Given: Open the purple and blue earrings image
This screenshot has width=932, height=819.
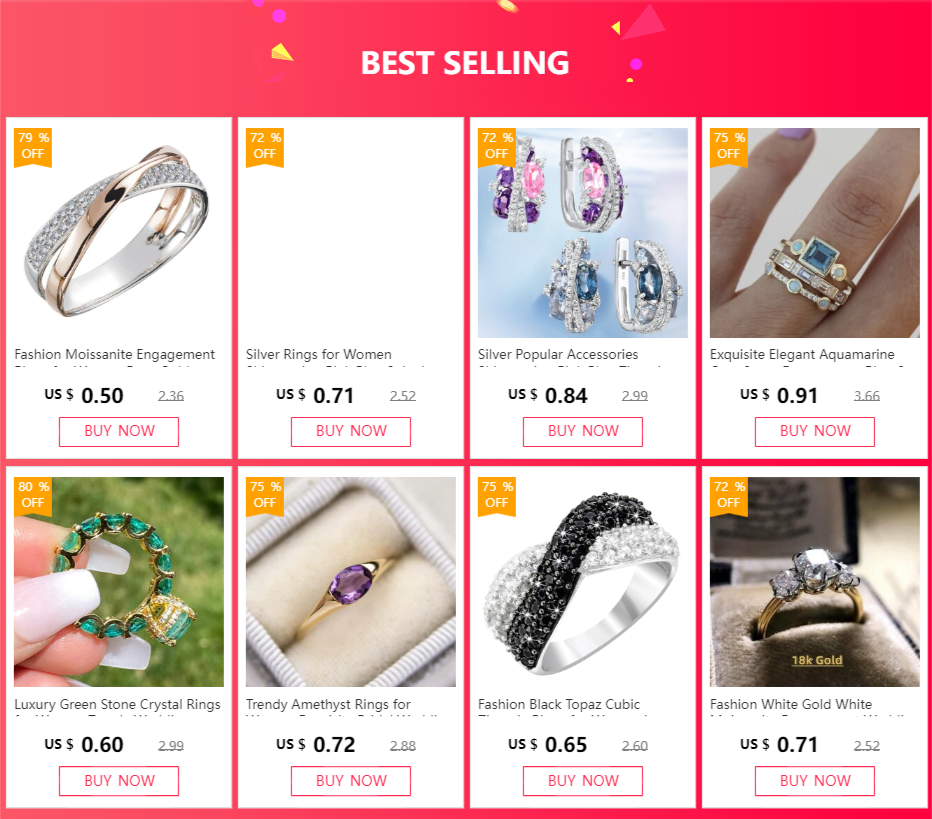Looking at the screenshot, I should 582,233.
